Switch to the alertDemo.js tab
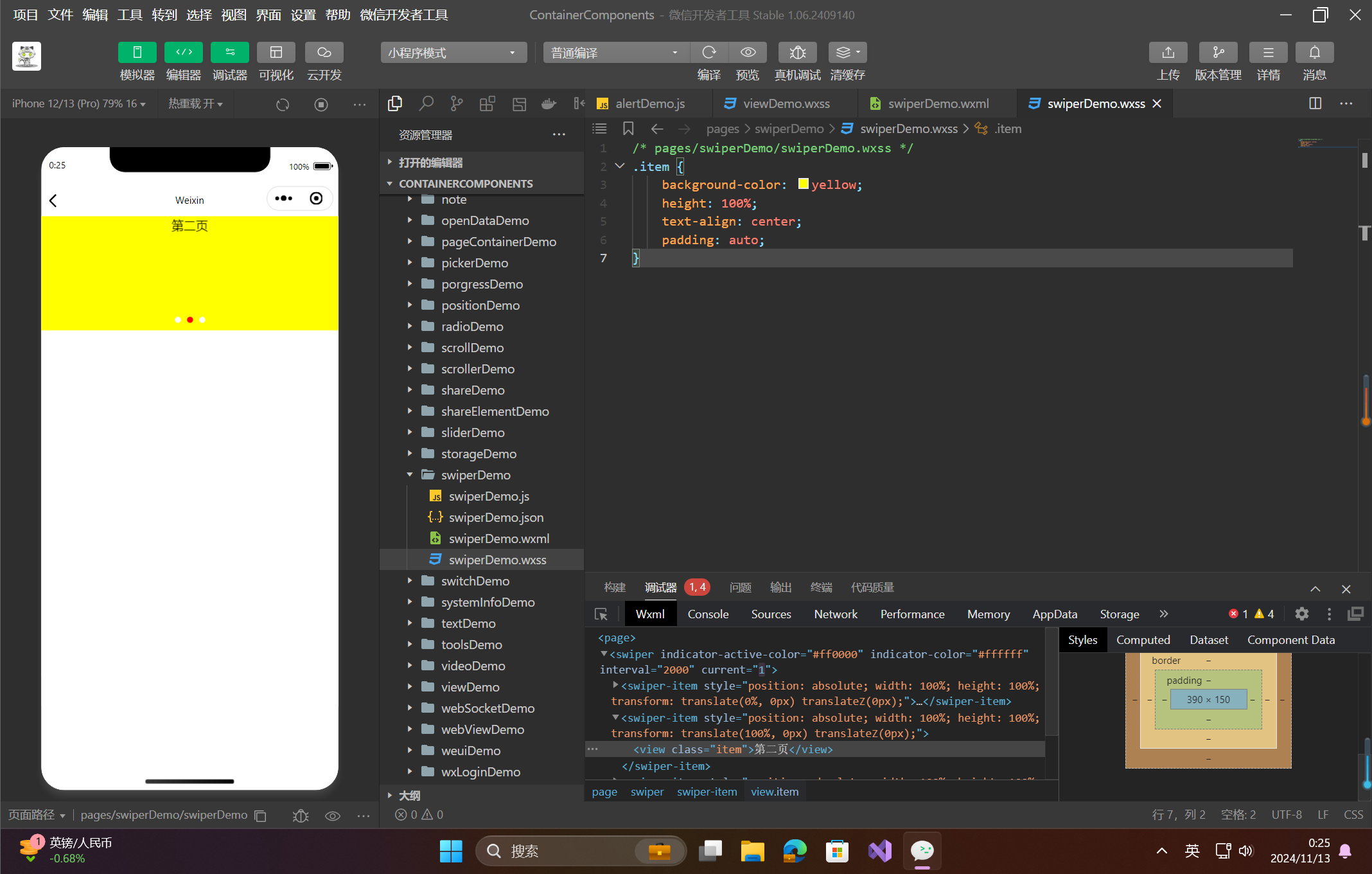 click(650, 103)
